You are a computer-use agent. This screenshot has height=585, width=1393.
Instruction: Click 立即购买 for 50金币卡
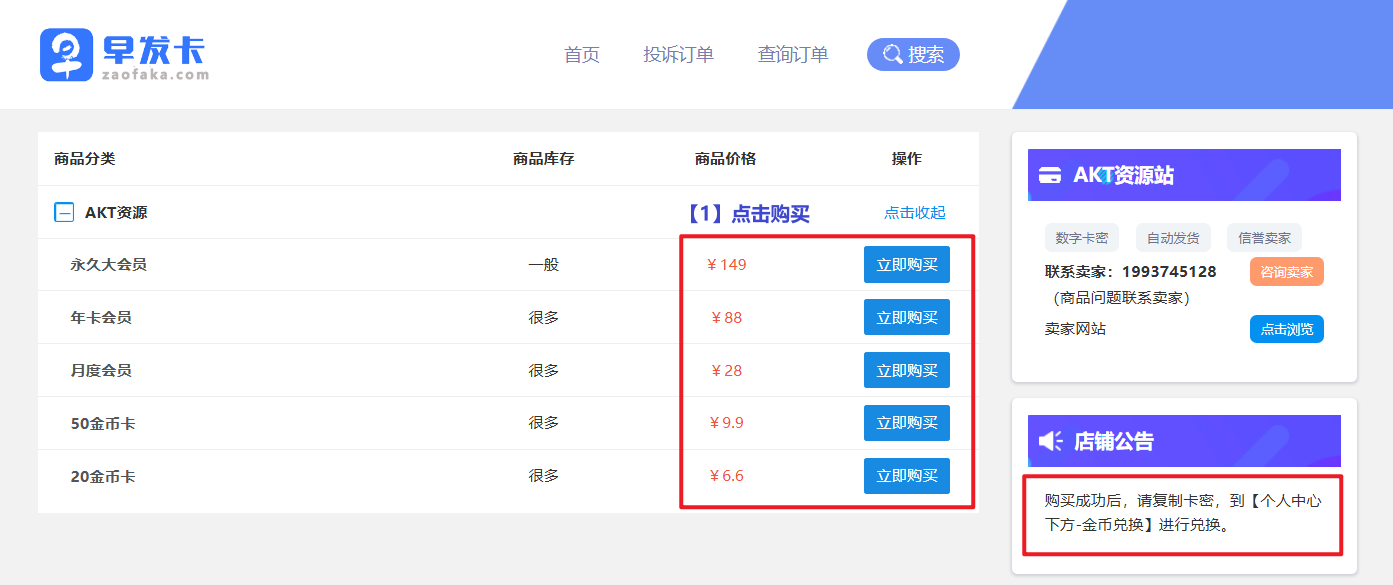(x=906, y=423)
